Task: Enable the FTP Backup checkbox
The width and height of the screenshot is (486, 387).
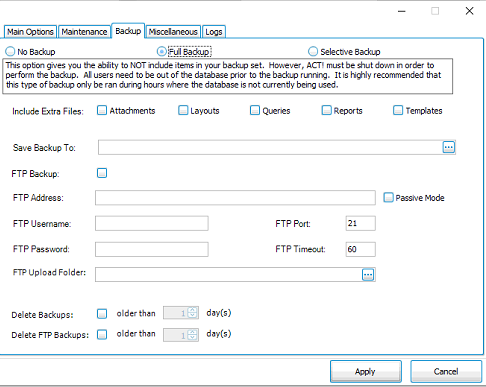Action: click(102, 173)
